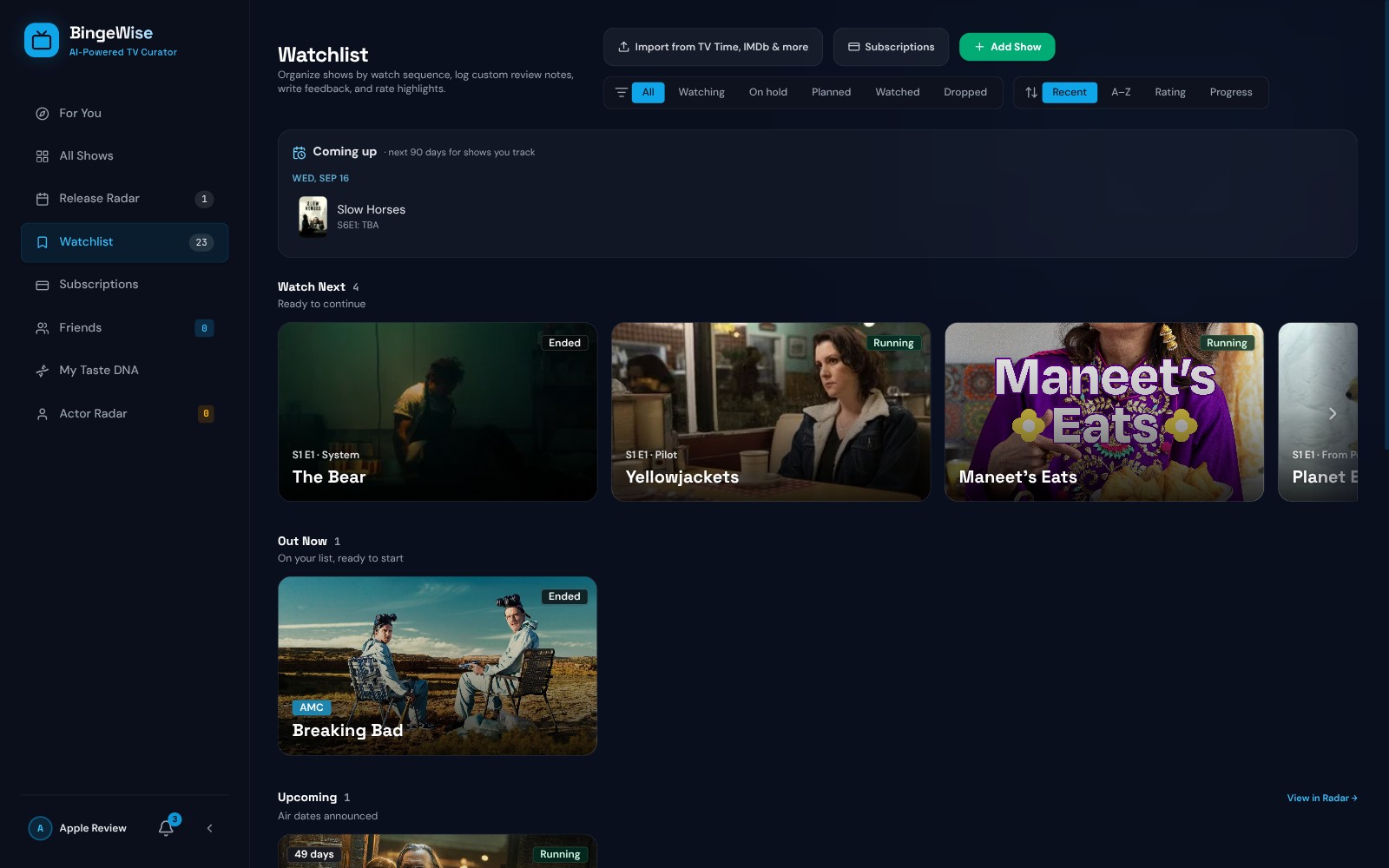Screen dimensions: 1389x868
Task: Click the BingeWise TV logo icon
Action: click(42, 40)
